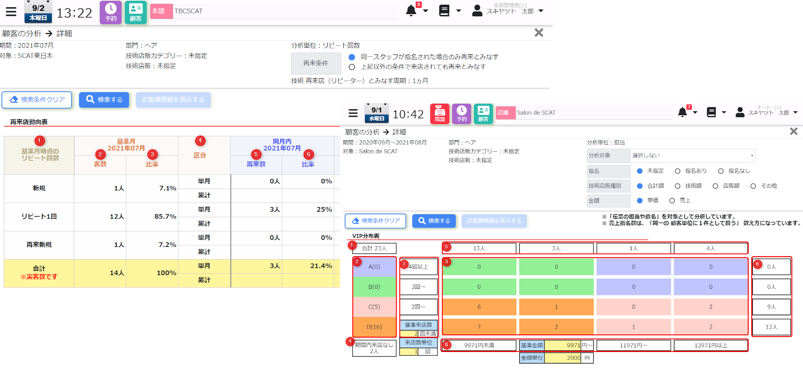Click the orange cell showing 6
Screen dimensions: 803x382
click(479, 307)
